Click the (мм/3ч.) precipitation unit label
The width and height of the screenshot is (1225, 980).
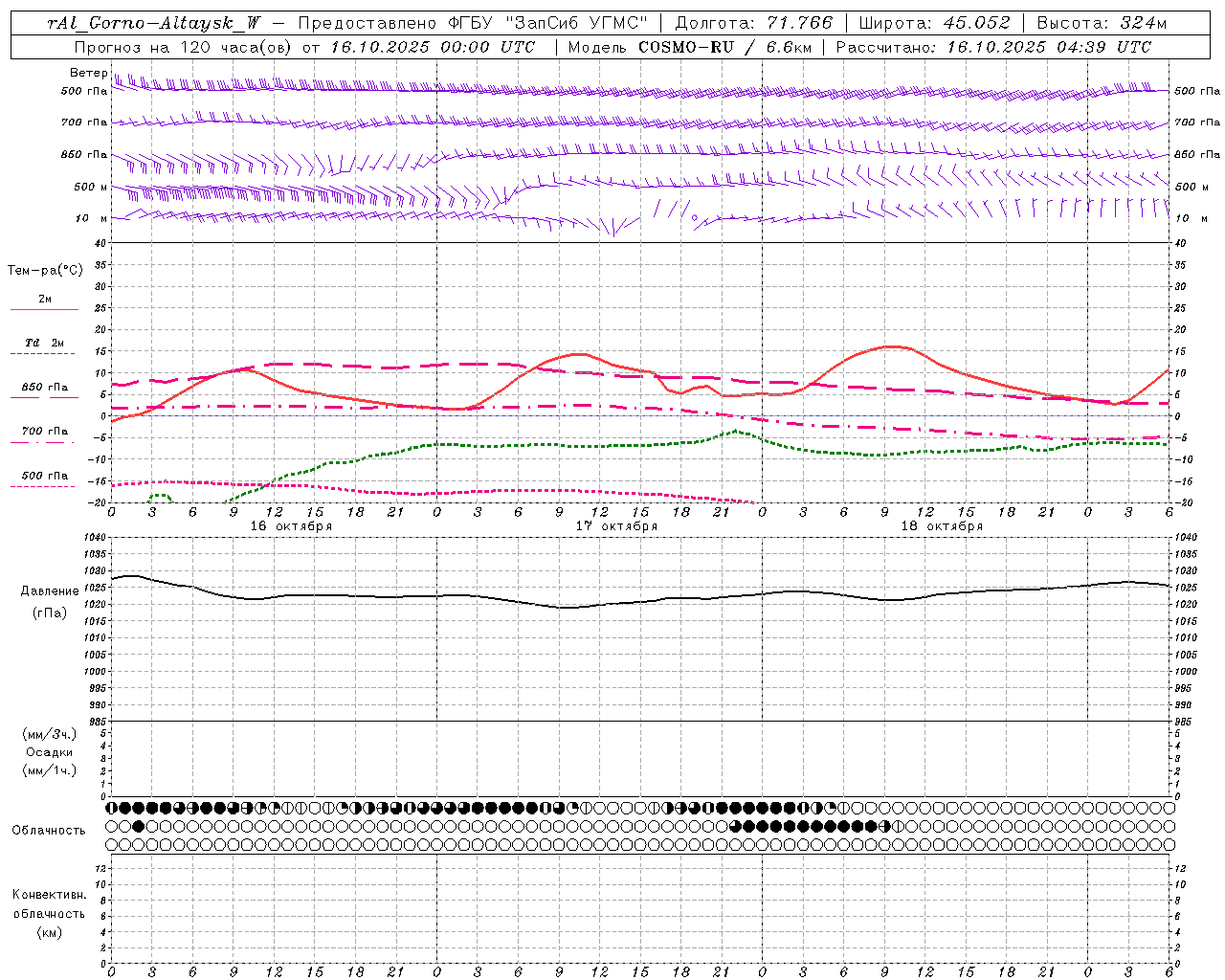[50, 734]
